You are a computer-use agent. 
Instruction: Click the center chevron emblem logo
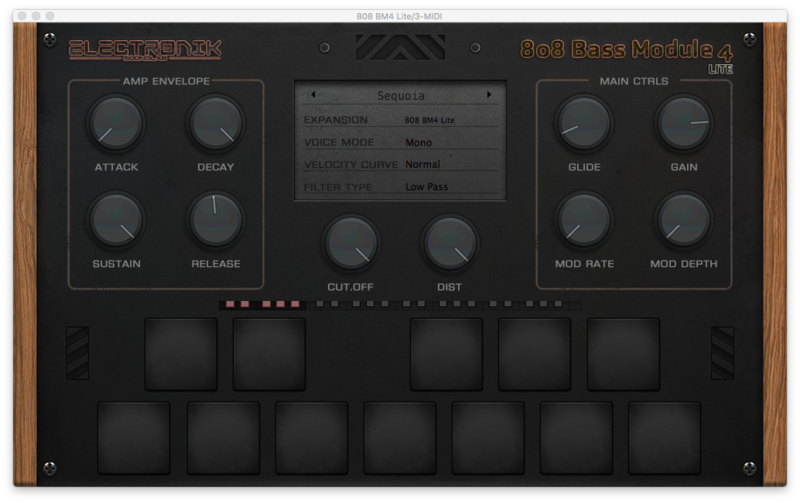point(400,47)
